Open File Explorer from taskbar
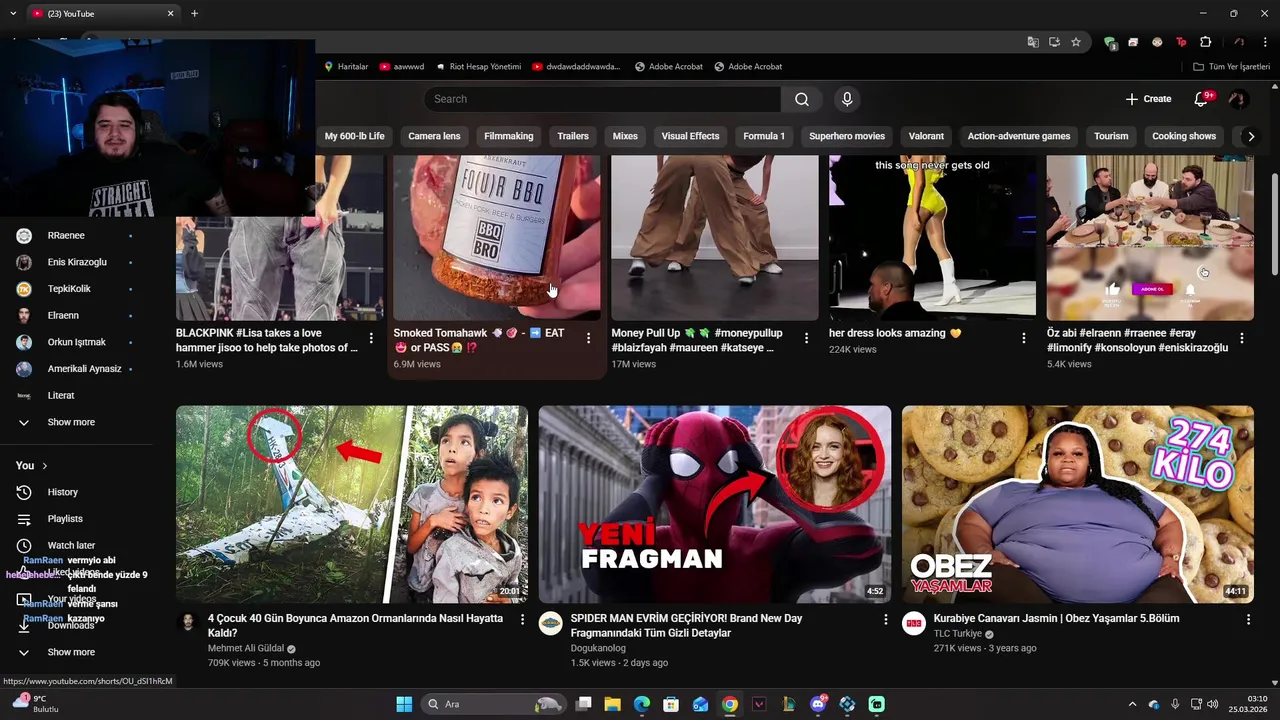Image resolution: width=1280 pixels, height=720 pixels. coord(613,704)
